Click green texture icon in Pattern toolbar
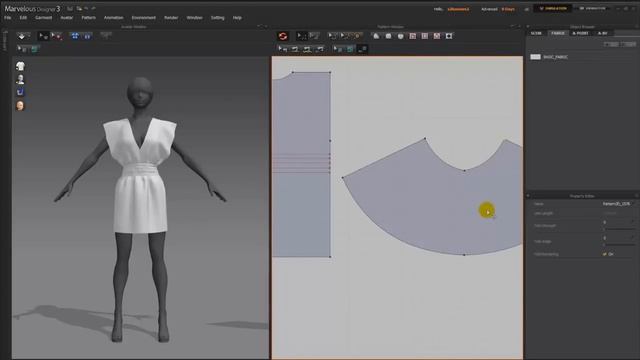This screenshot has width=640, height=360. (x=350, y=49)
